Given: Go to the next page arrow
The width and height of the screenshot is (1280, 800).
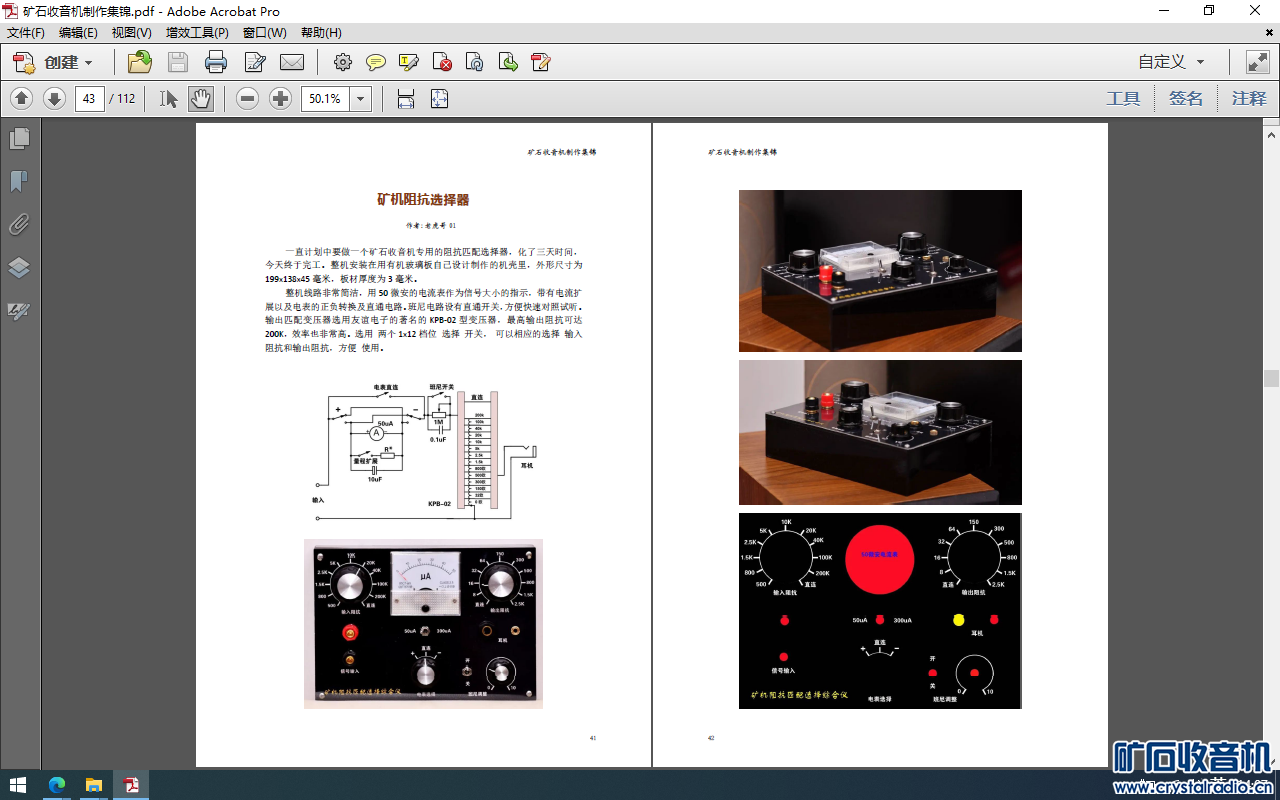Looking at the screenshot, I should 54,98.
